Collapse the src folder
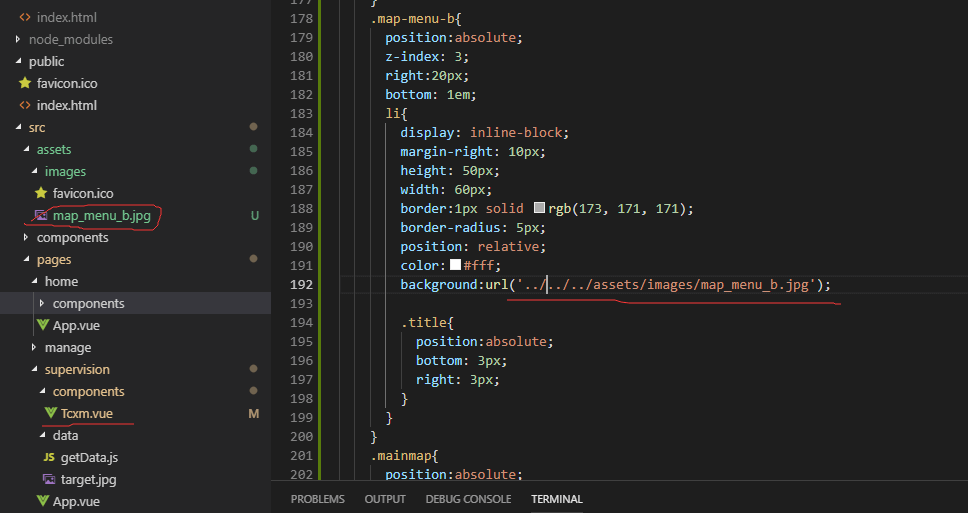 pyautogui.click(x=18, y=127)
